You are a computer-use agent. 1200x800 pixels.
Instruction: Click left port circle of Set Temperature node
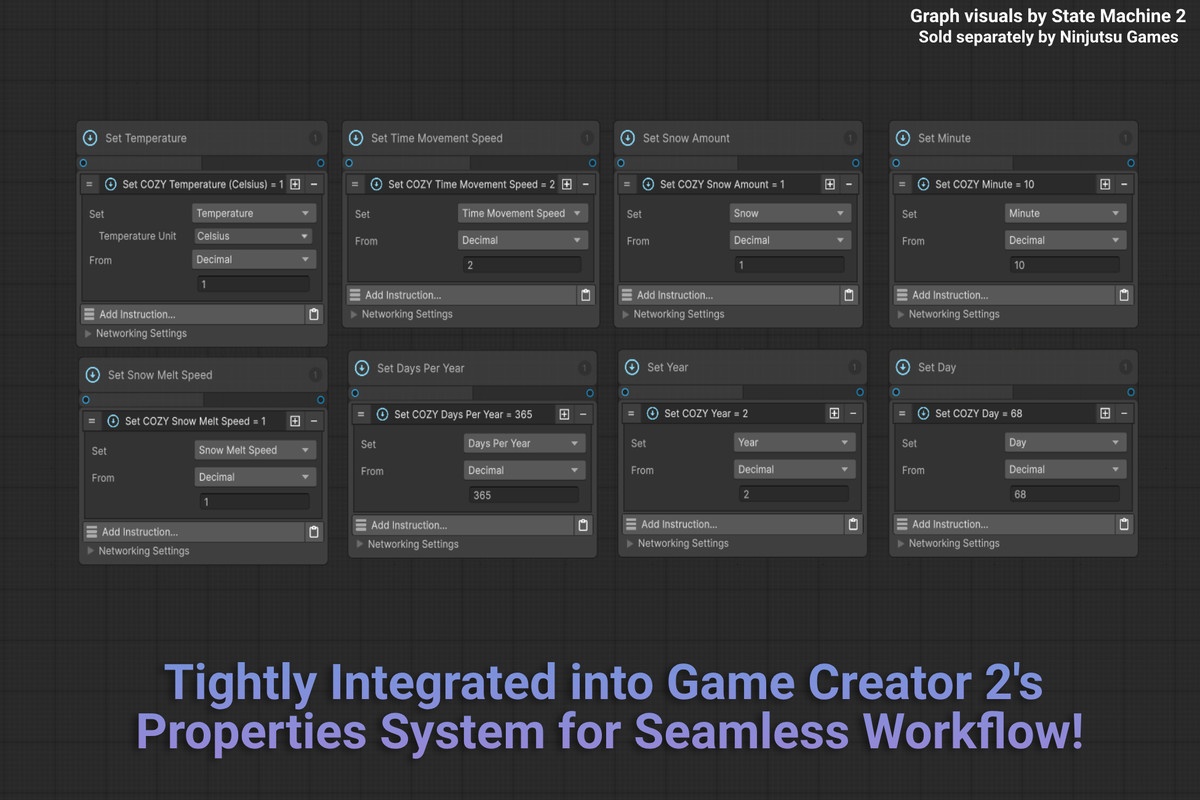tap(83, 163)
